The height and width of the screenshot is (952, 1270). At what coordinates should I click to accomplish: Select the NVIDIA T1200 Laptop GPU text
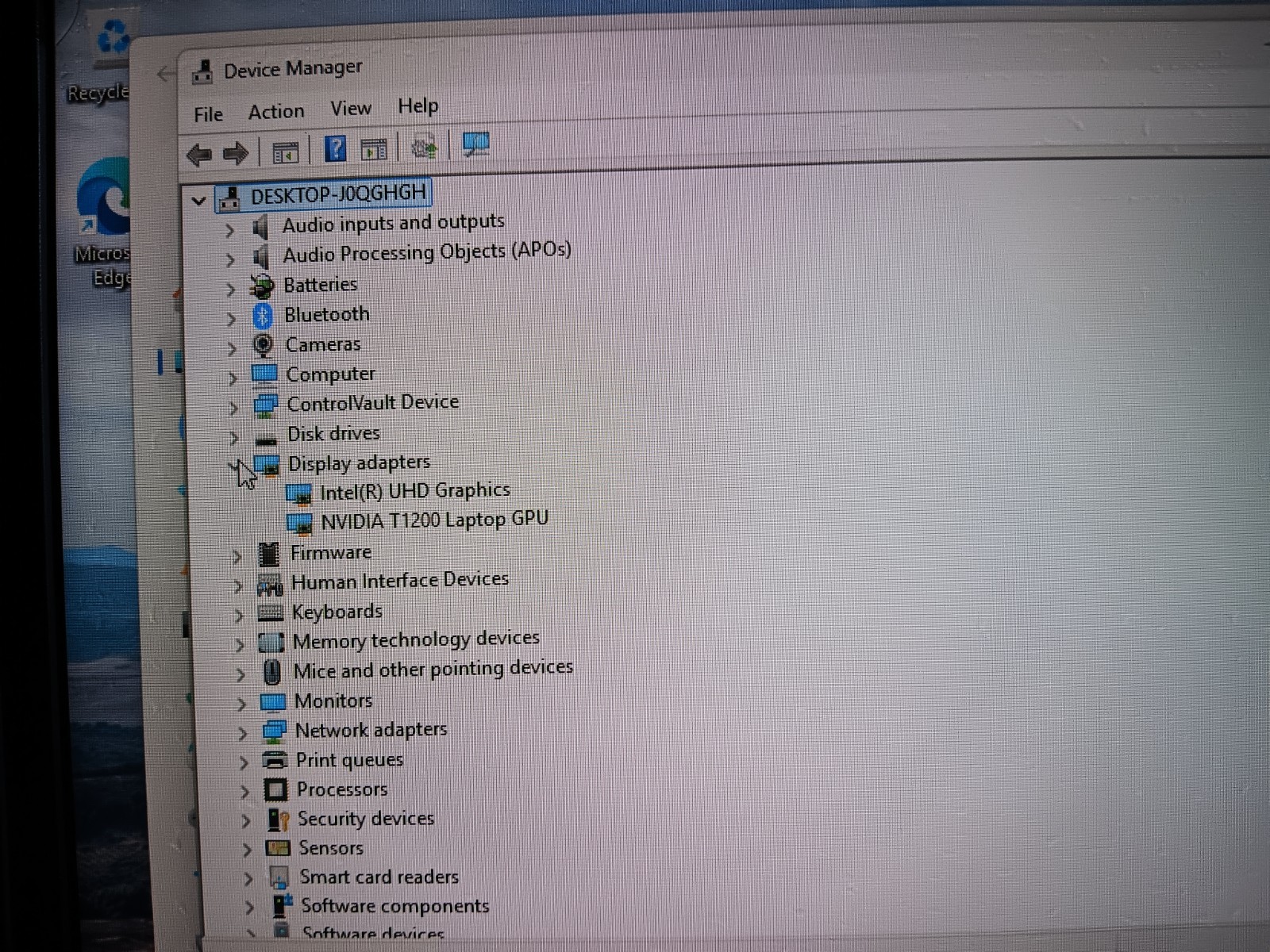tap(435, 520)
